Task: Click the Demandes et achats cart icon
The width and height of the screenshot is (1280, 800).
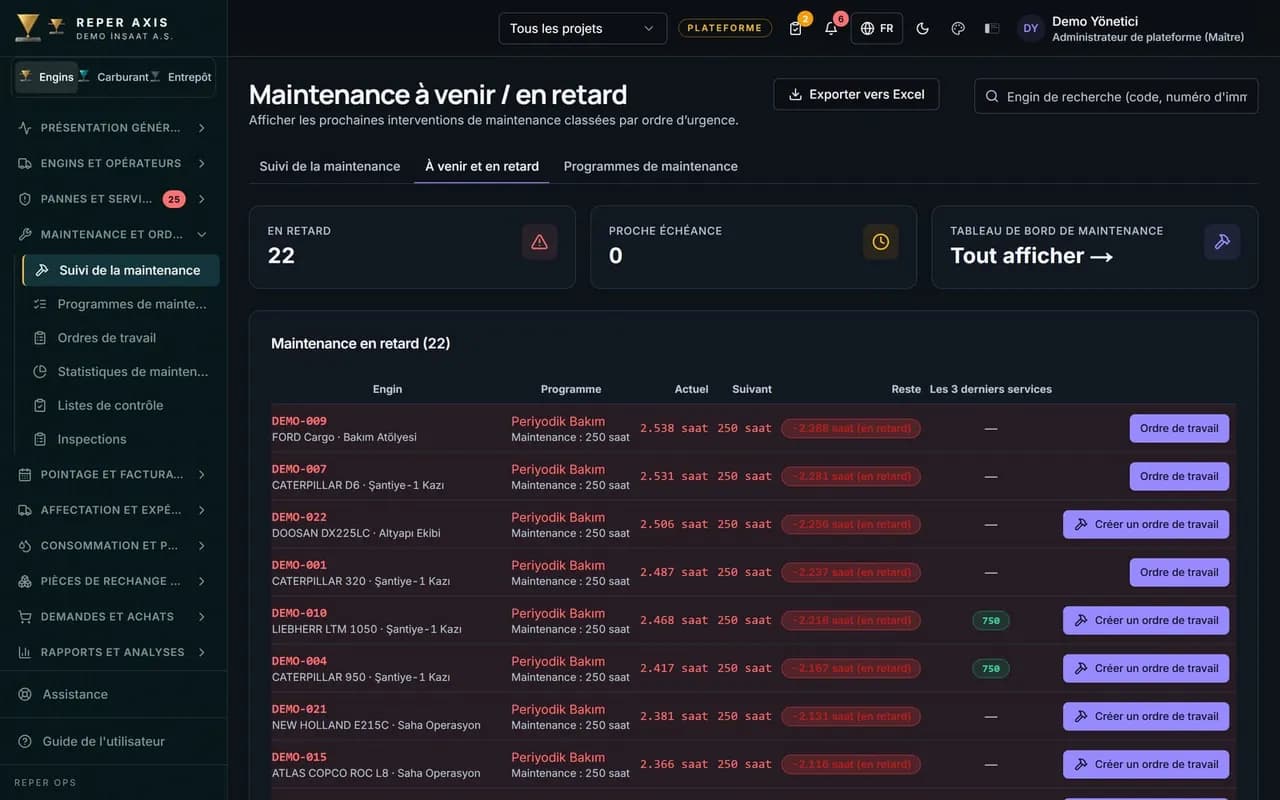Action: tap(25, 617)
